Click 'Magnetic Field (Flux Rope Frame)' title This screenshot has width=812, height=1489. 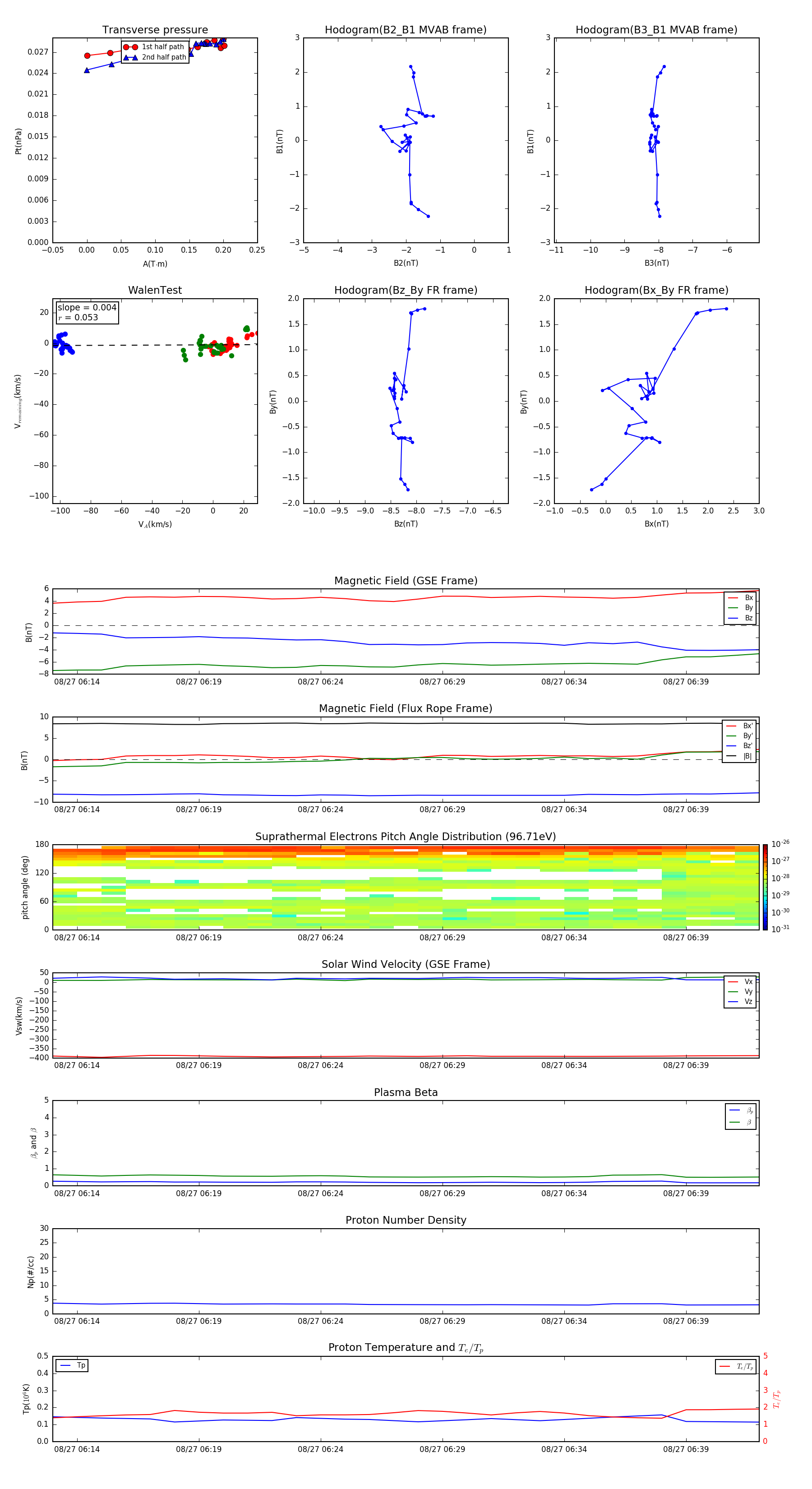(x=406, y=709)
